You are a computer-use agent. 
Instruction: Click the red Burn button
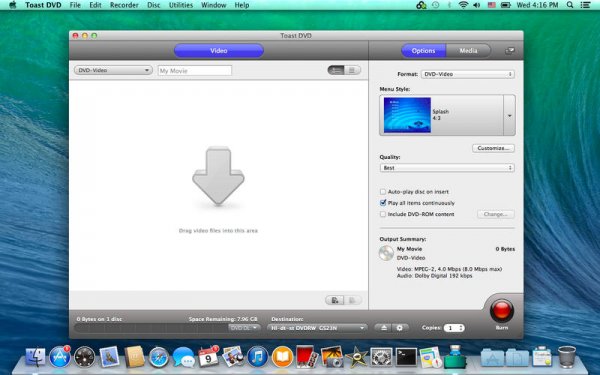[x=502, y=310]
